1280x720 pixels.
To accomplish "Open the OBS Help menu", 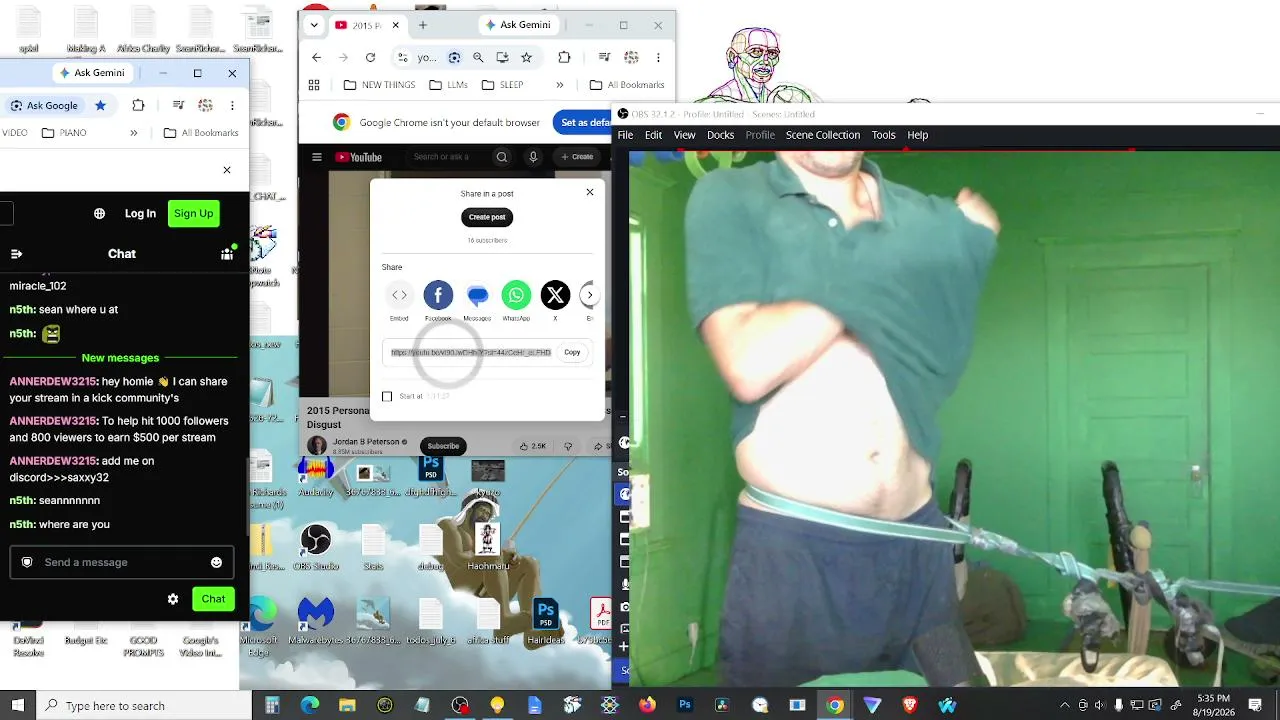I will click(x=917, y=135).
